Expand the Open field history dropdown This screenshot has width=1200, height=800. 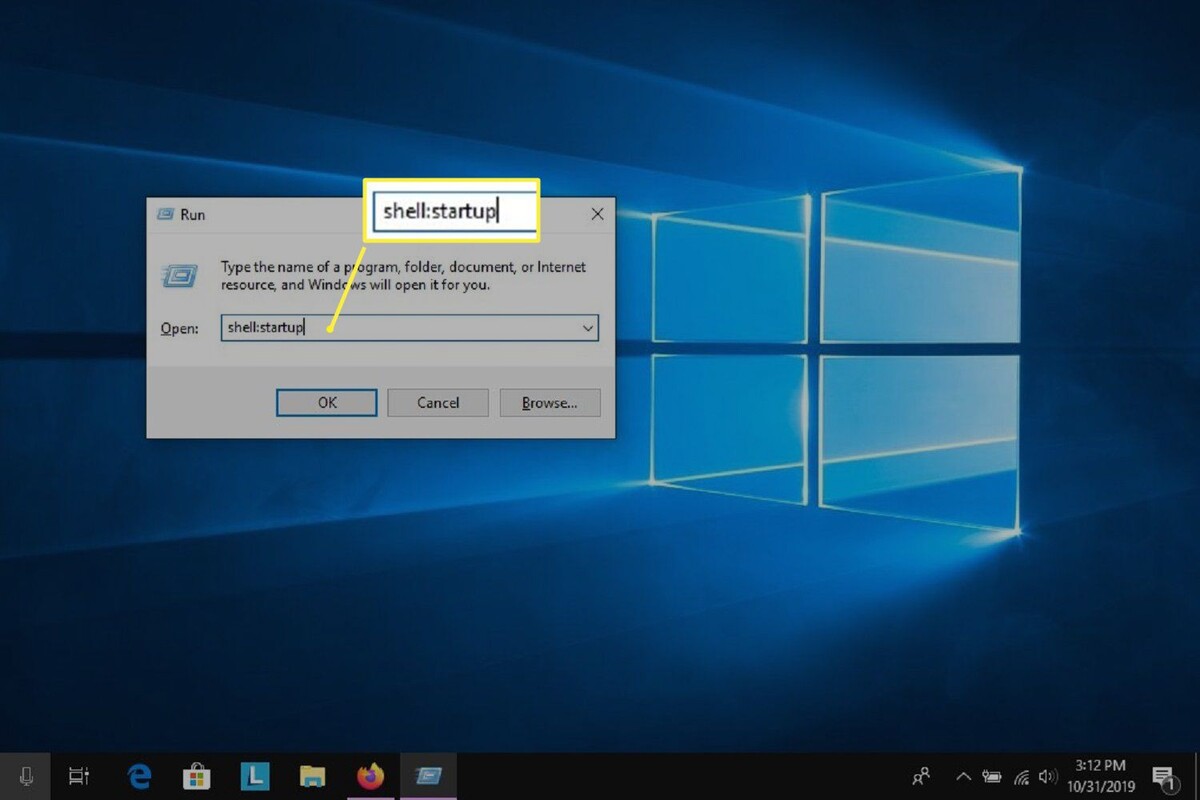click(588, 328)
